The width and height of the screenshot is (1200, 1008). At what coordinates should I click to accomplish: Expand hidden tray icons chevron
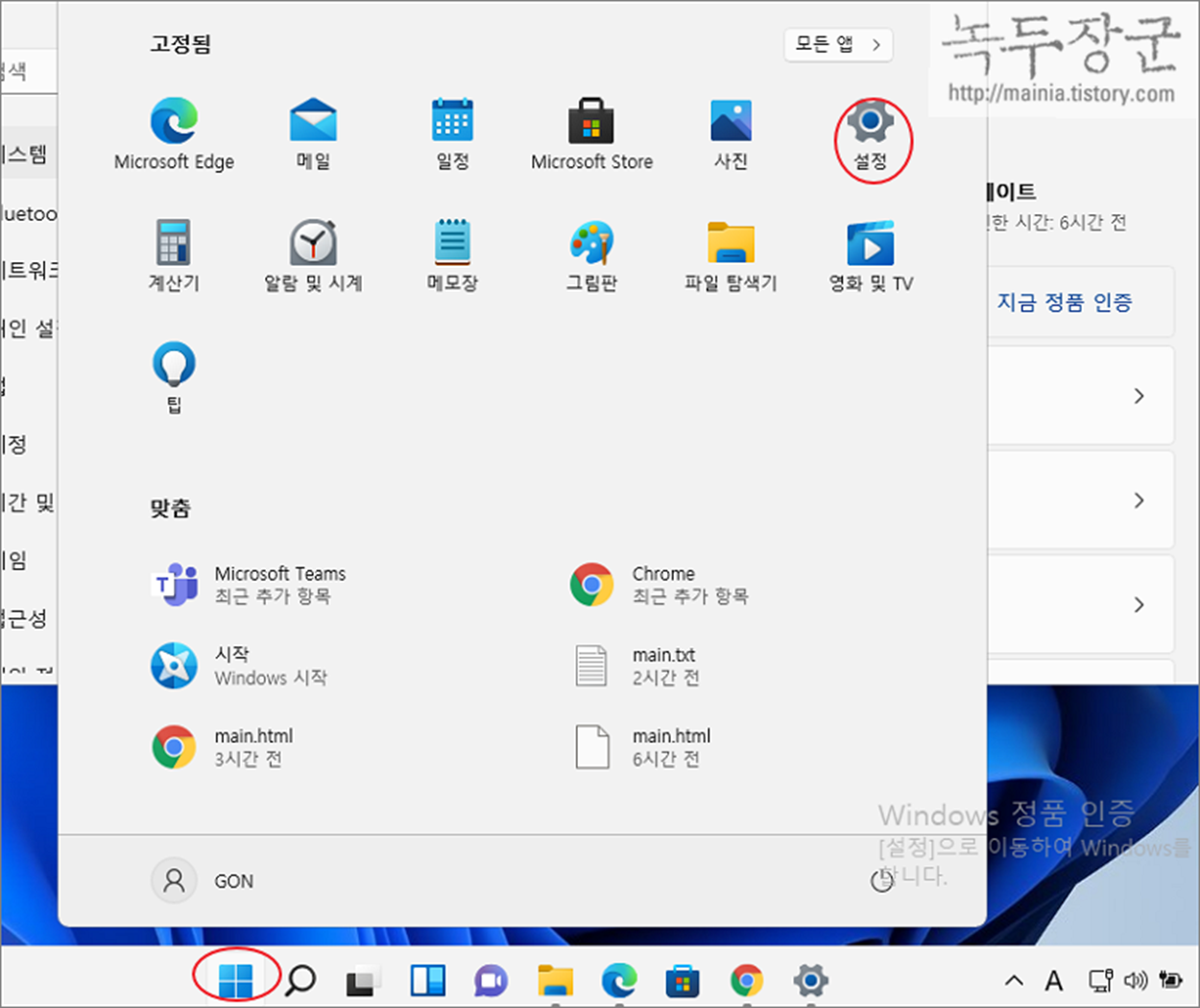coord(1014,980)
